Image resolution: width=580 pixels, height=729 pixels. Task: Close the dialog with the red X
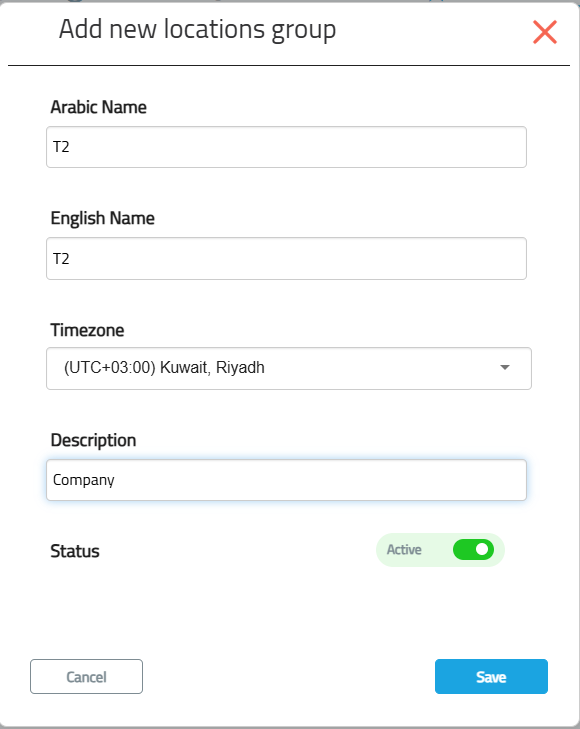[545, 32]
